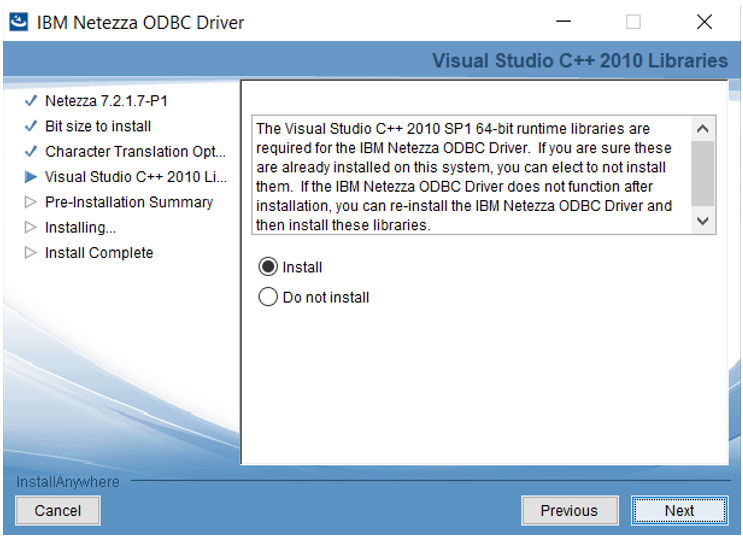743x538 pixels.
Task: Close the IBM Netezza ODBC Driver window
Action: (704, 21)
